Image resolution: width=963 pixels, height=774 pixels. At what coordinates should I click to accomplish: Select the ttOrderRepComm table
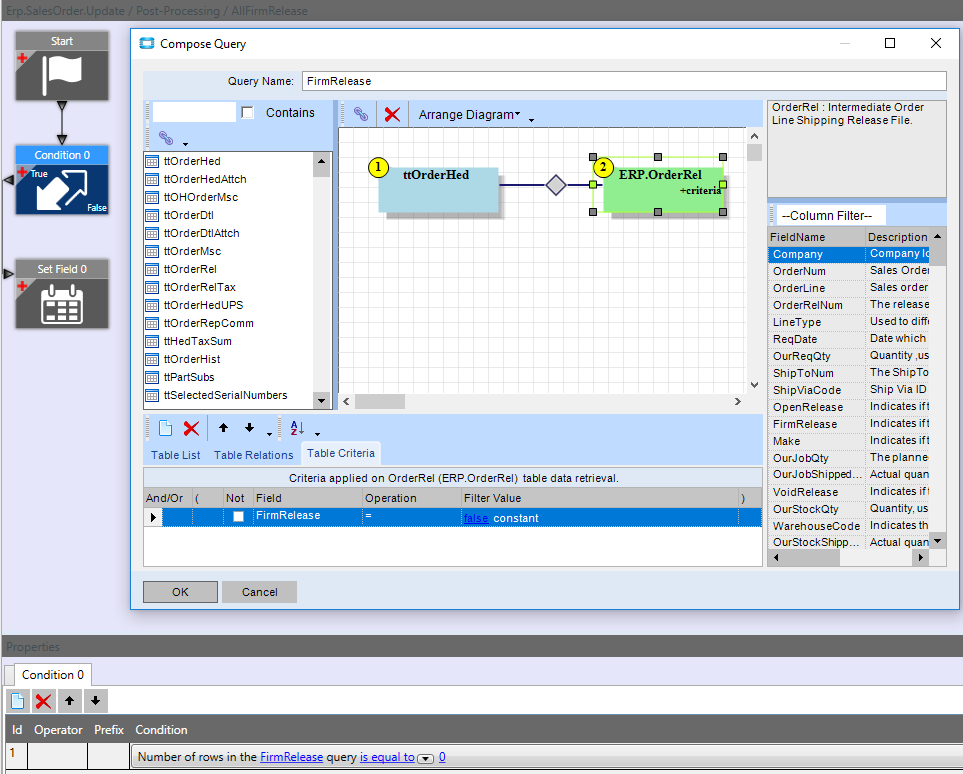point(208,324)
